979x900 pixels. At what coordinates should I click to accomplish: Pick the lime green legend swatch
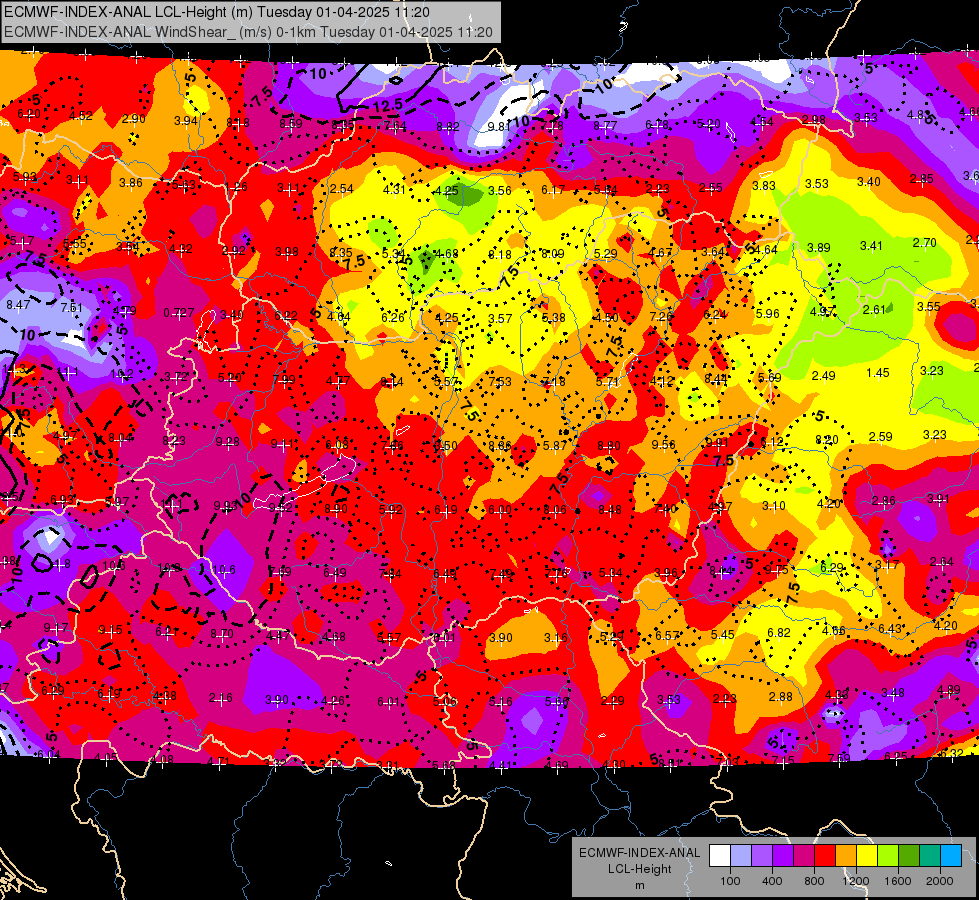(x=888, y=856)
